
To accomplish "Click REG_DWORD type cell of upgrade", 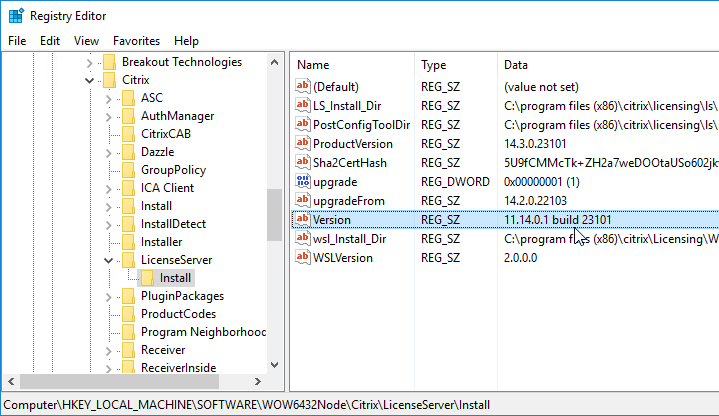I will (455, 182).
